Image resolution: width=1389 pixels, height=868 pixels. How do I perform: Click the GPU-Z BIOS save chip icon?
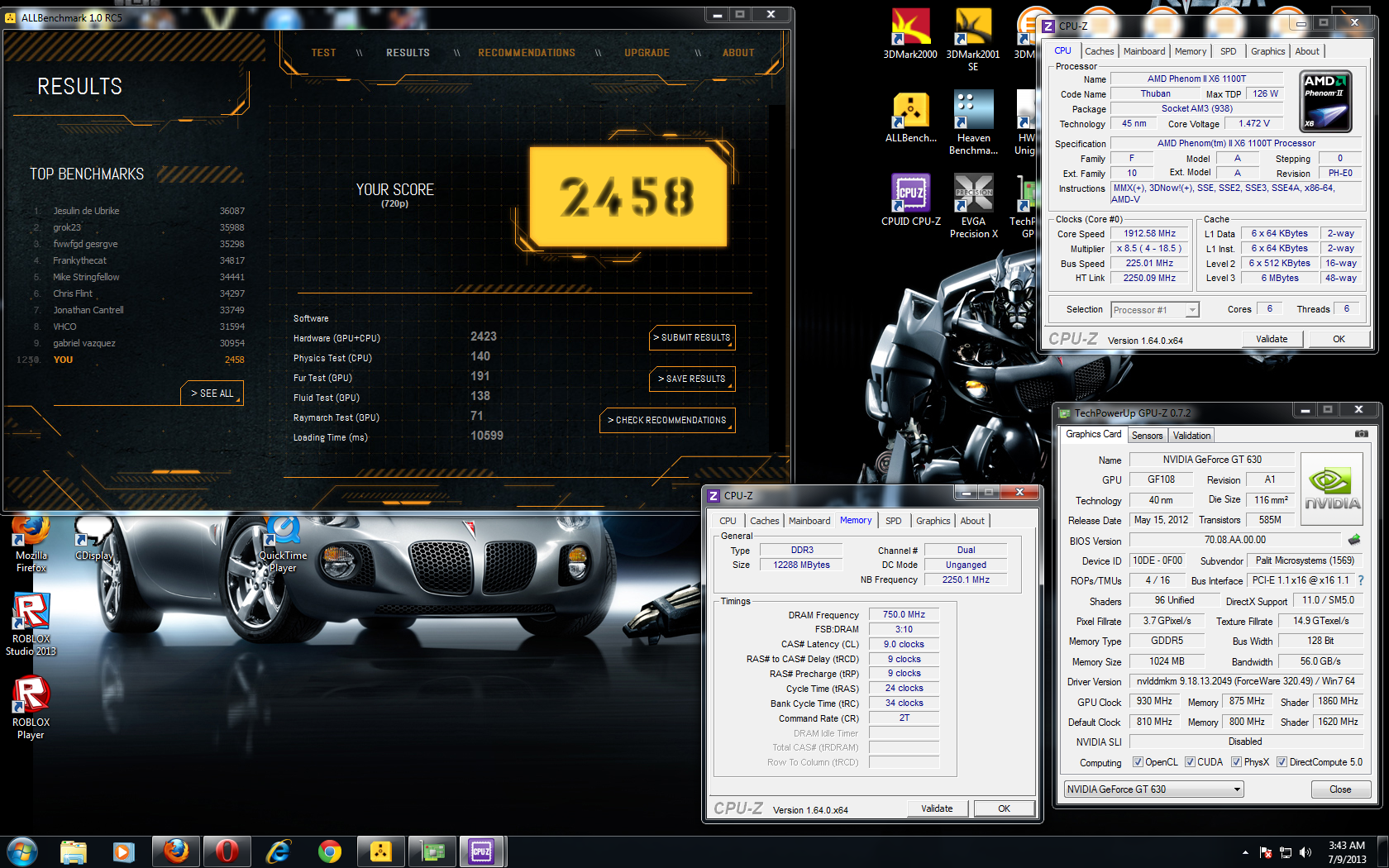1354,540
